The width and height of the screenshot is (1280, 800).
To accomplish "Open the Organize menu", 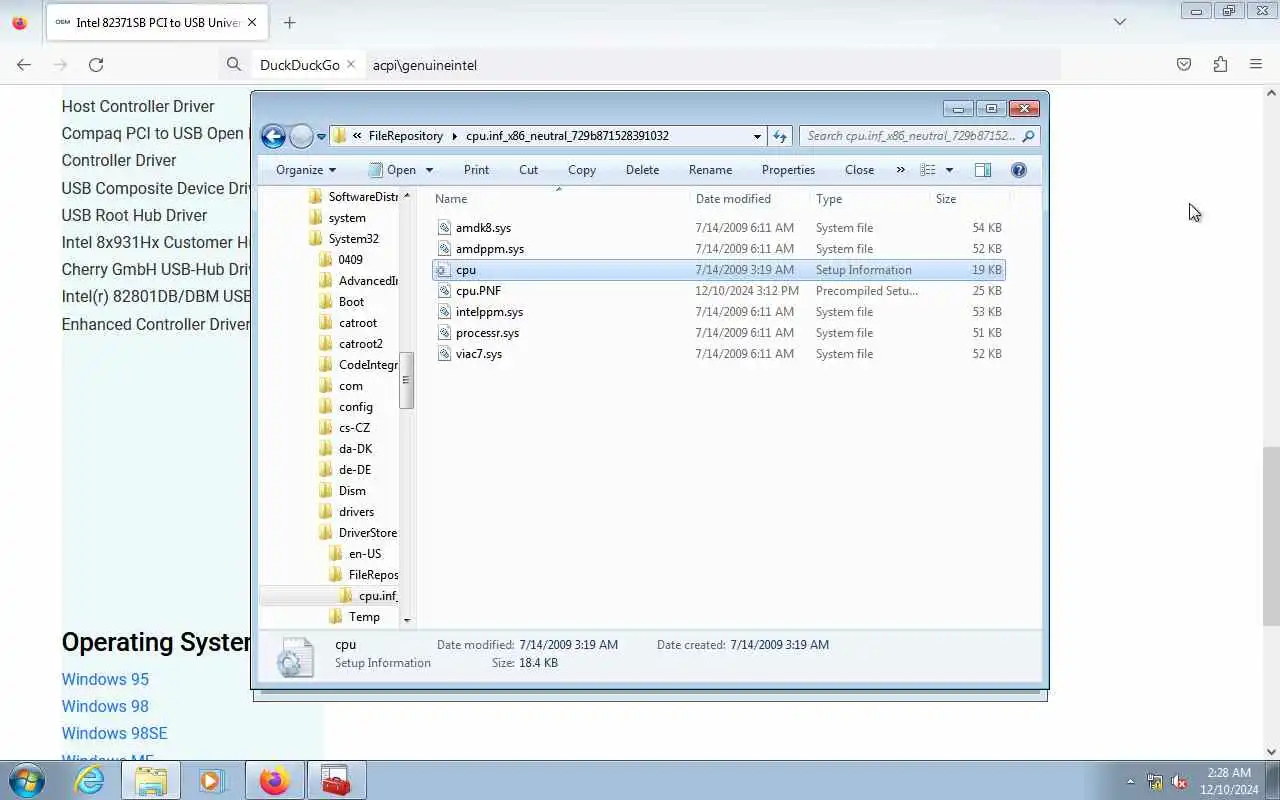I will (306, 170).
